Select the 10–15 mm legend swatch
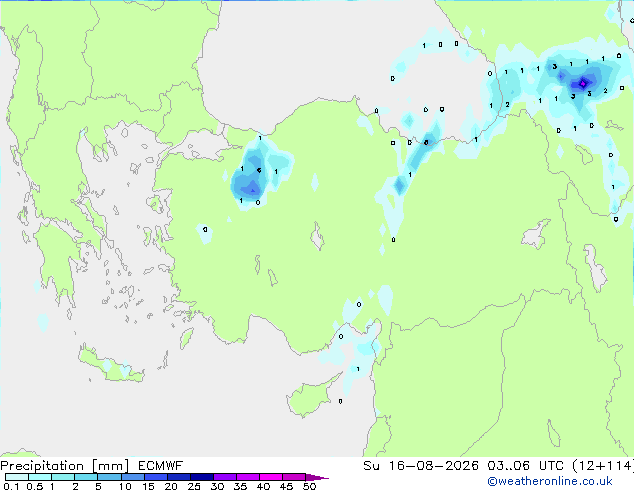Screen dimensions: 634x490 click(x=132, y=477)
